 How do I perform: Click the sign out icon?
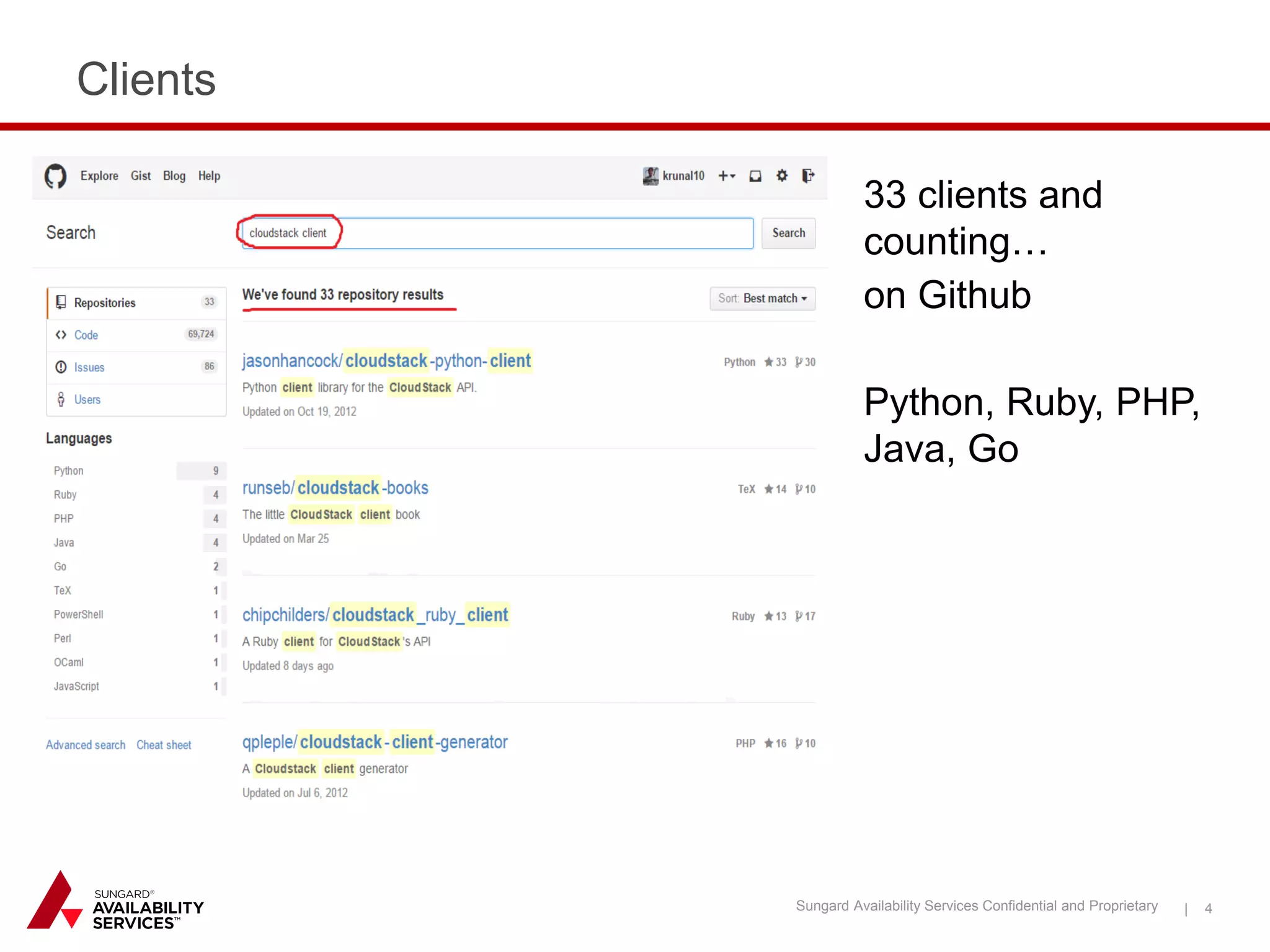[808, 176]
